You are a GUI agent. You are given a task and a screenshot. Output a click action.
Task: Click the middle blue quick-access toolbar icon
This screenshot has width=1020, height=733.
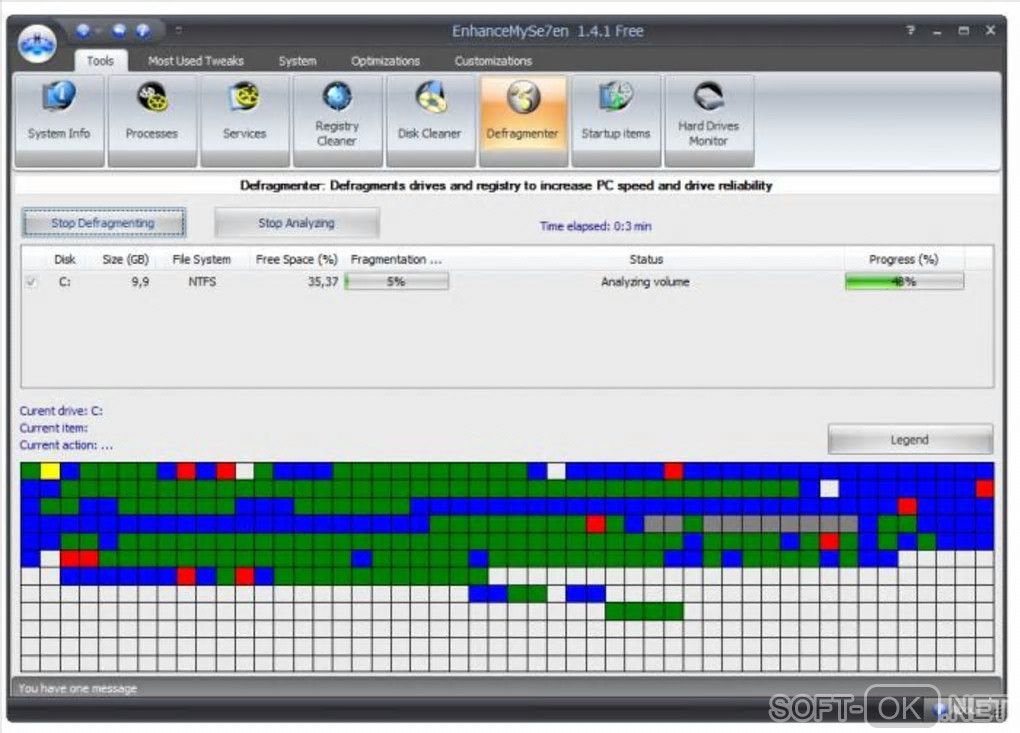119,31
